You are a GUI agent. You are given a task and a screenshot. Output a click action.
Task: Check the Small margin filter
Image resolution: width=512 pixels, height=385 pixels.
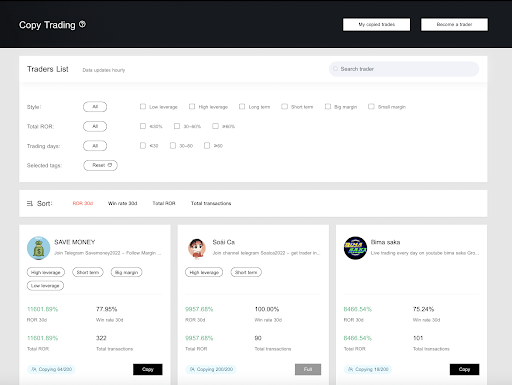pos(371,107)
